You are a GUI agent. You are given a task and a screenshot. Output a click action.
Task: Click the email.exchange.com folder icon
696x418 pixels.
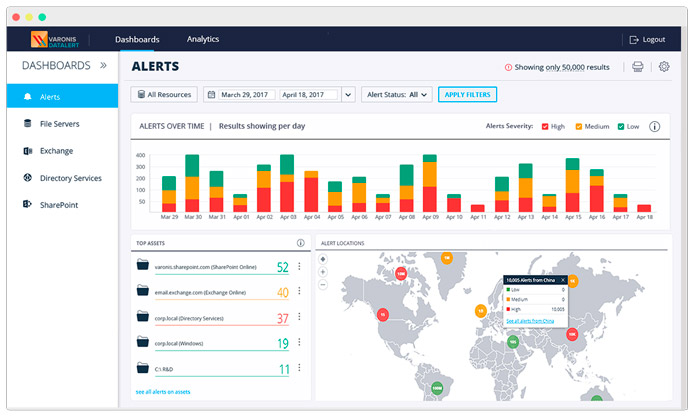[142, 290]
